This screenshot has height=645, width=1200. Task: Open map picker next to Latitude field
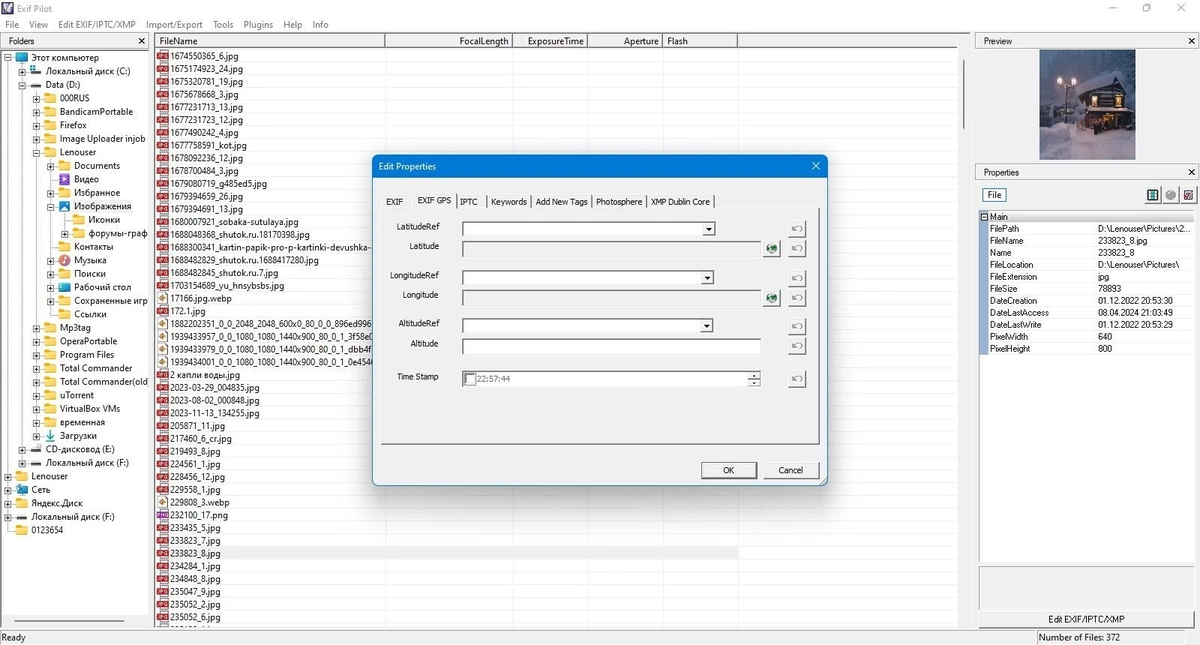[x=771, y=249]
